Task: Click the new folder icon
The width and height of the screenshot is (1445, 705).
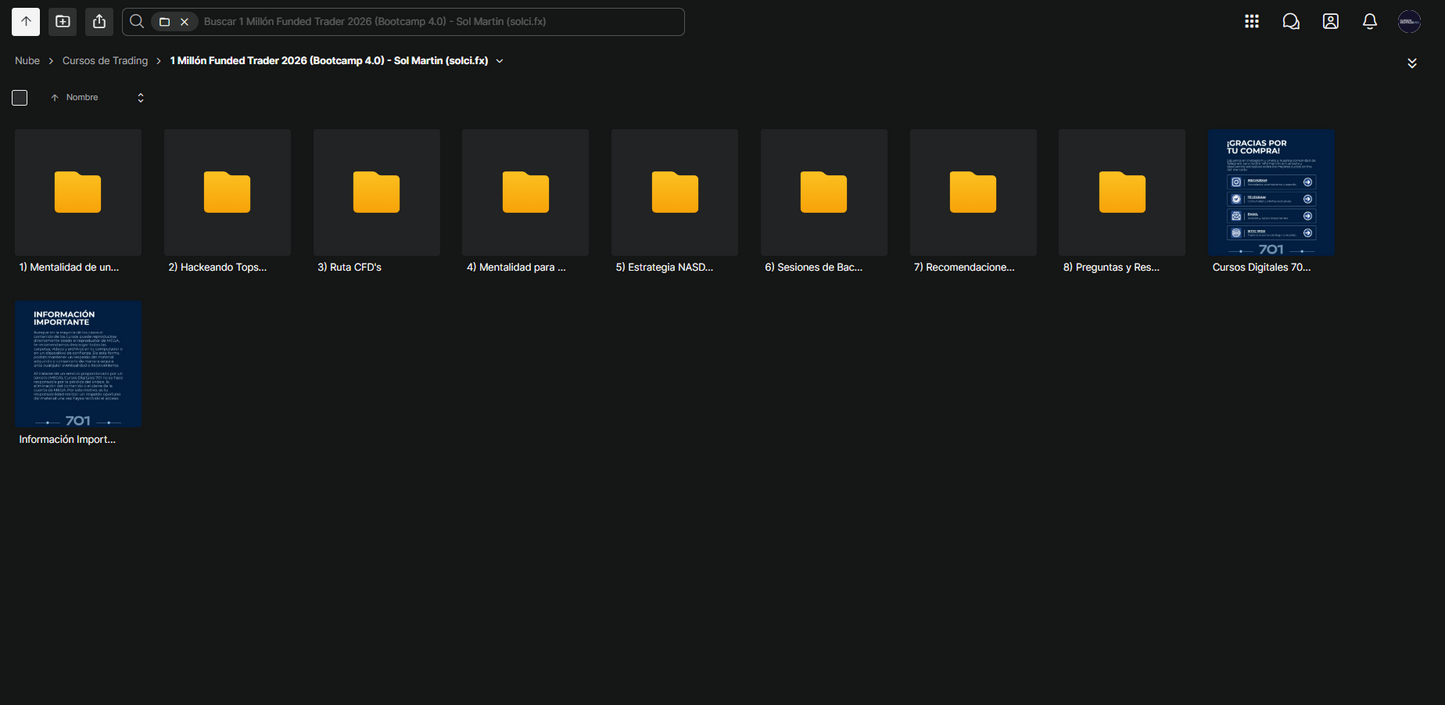Action: [62, 21]
